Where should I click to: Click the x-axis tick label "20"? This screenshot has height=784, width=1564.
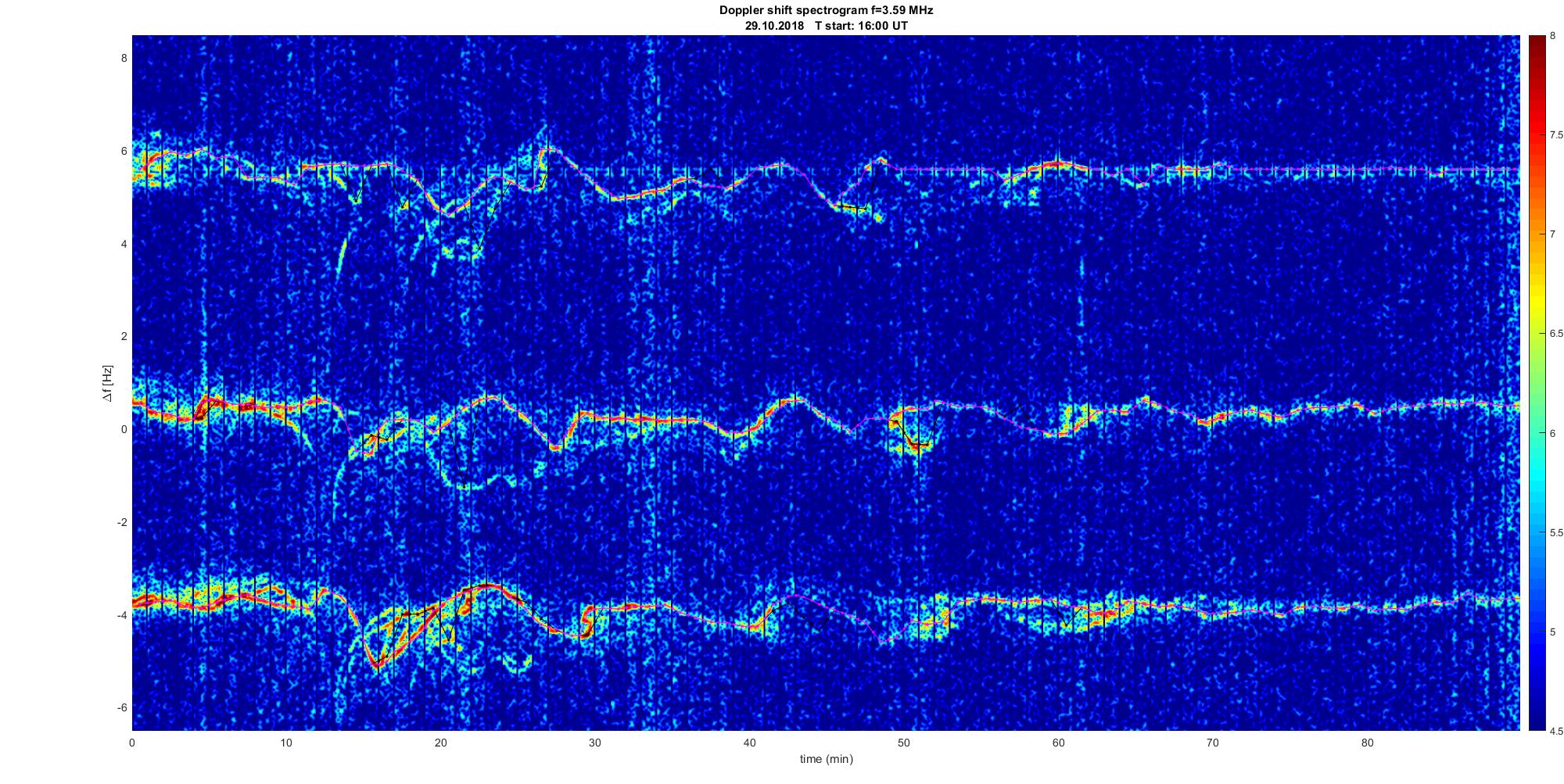(x=441, y=743)
